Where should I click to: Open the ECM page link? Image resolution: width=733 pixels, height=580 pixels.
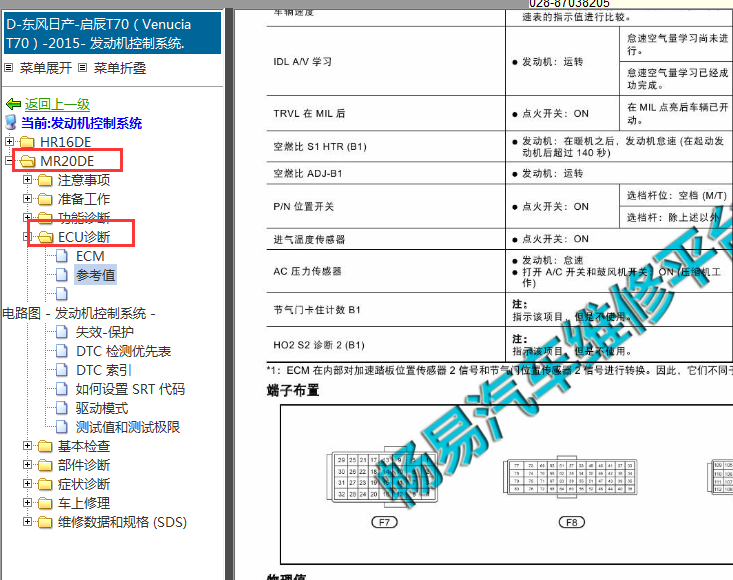coord(90,256)
